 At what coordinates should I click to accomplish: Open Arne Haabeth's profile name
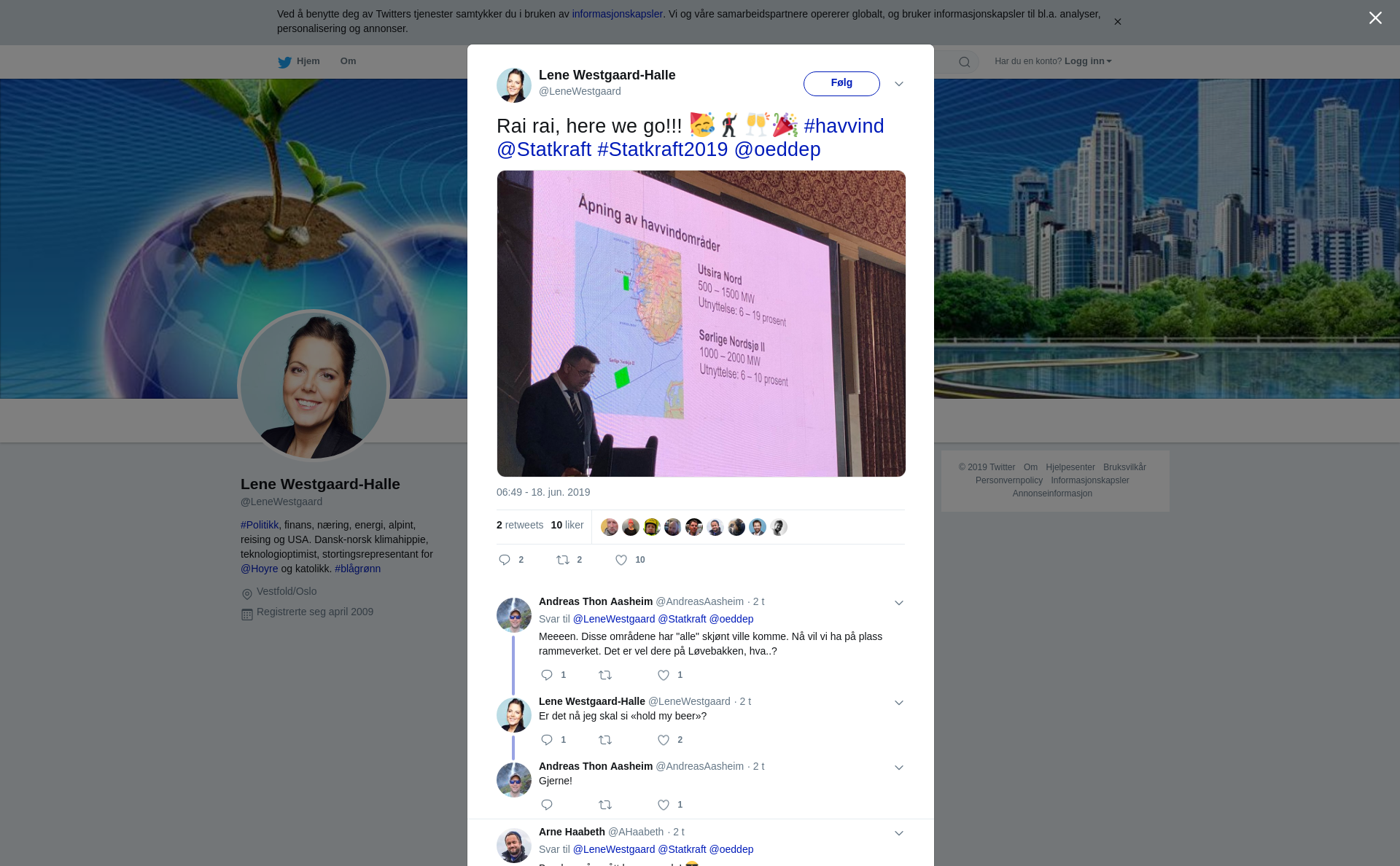point(572,832)
